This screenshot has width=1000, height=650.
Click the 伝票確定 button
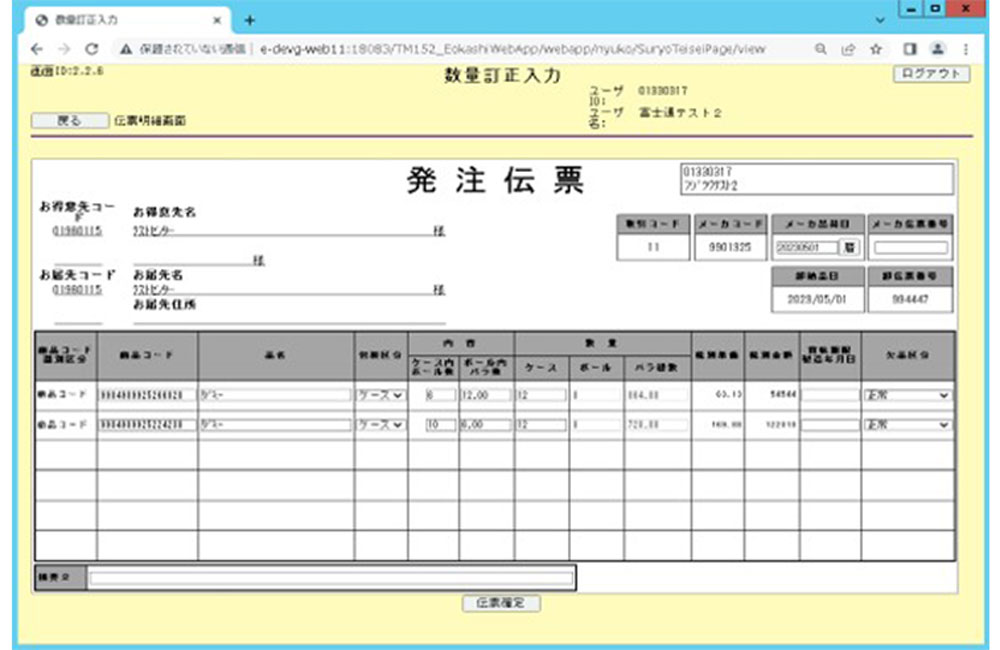501,603
